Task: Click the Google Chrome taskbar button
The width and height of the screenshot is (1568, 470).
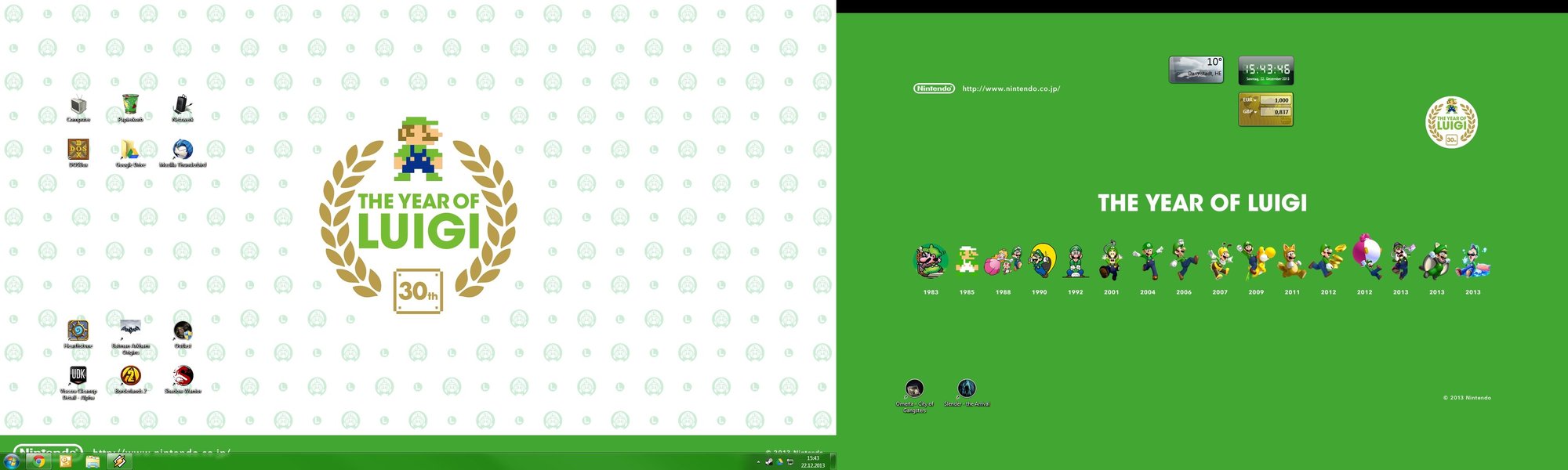Action: pos(38,461)
